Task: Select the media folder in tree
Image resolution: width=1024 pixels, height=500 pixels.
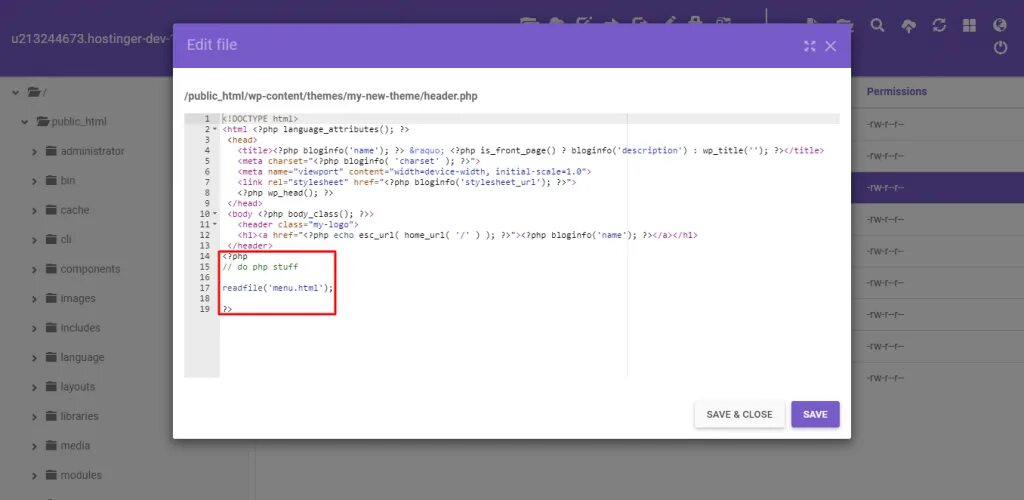Action: (x=75, y=446)
